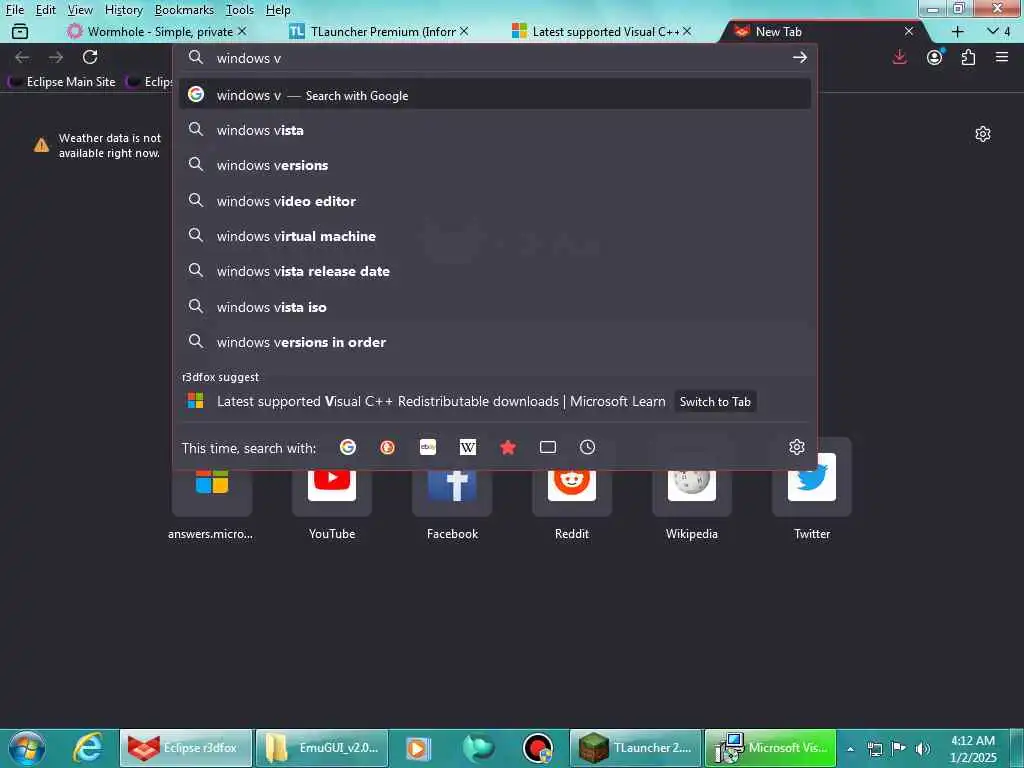Search this time with eBay

428,447
